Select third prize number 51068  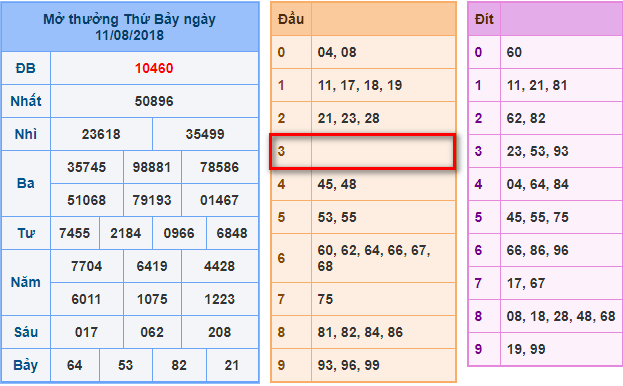click(87, 200)
